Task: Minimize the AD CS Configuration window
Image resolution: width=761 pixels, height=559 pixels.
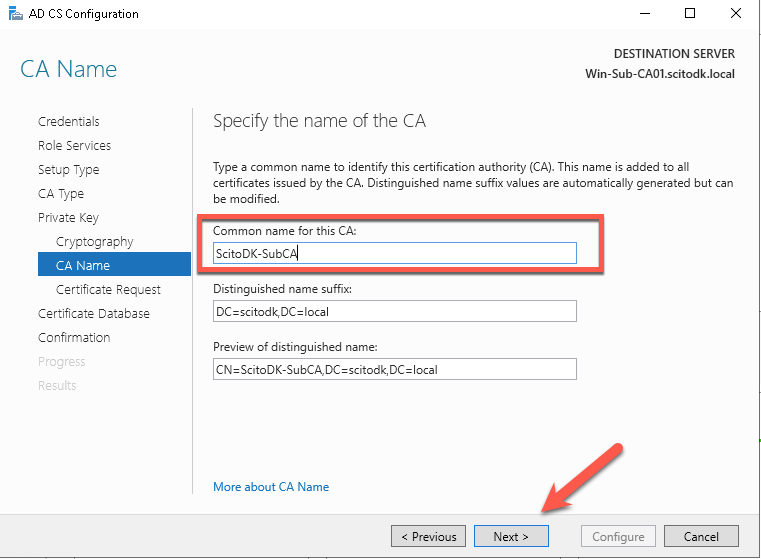Action: tap(645, 14)
